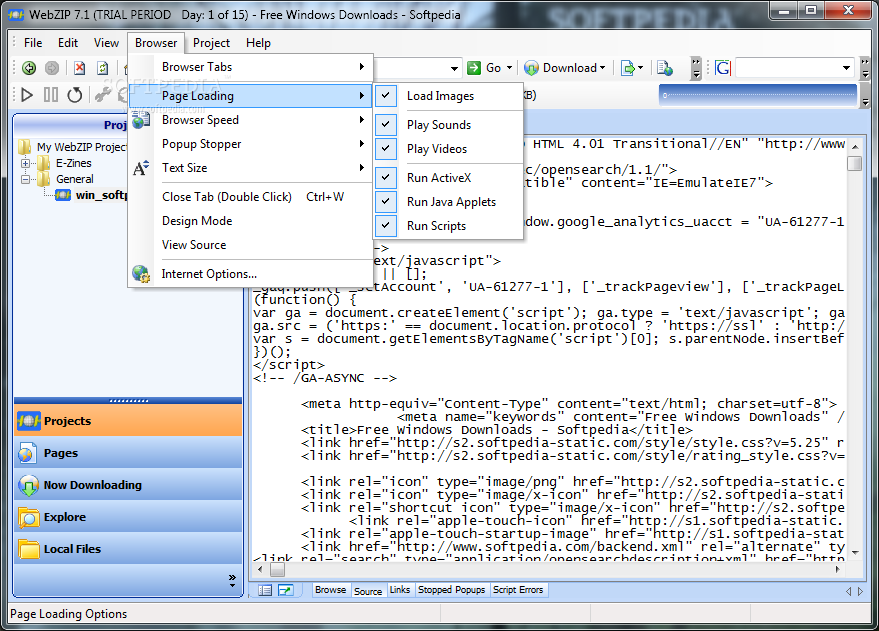This screenshot has width=879, height=631.
Task: Open the page export dropdown arrow
Action: [640, 68]
